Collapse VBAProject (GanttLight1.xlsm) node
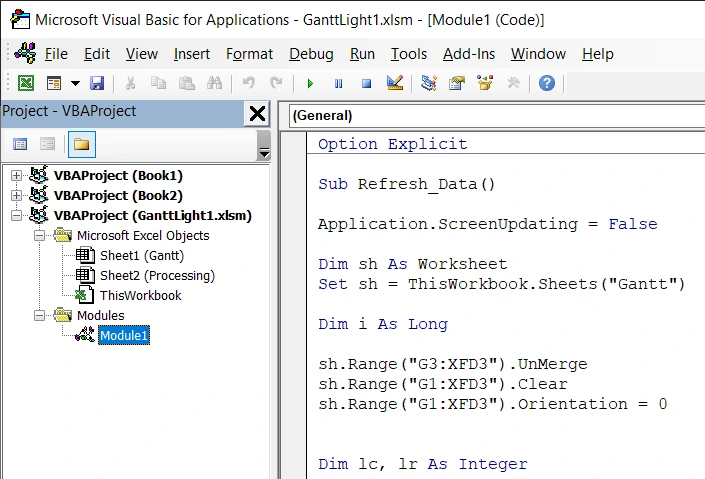The height and width of the screenshot is (479, 705). [x=16, y=215]
